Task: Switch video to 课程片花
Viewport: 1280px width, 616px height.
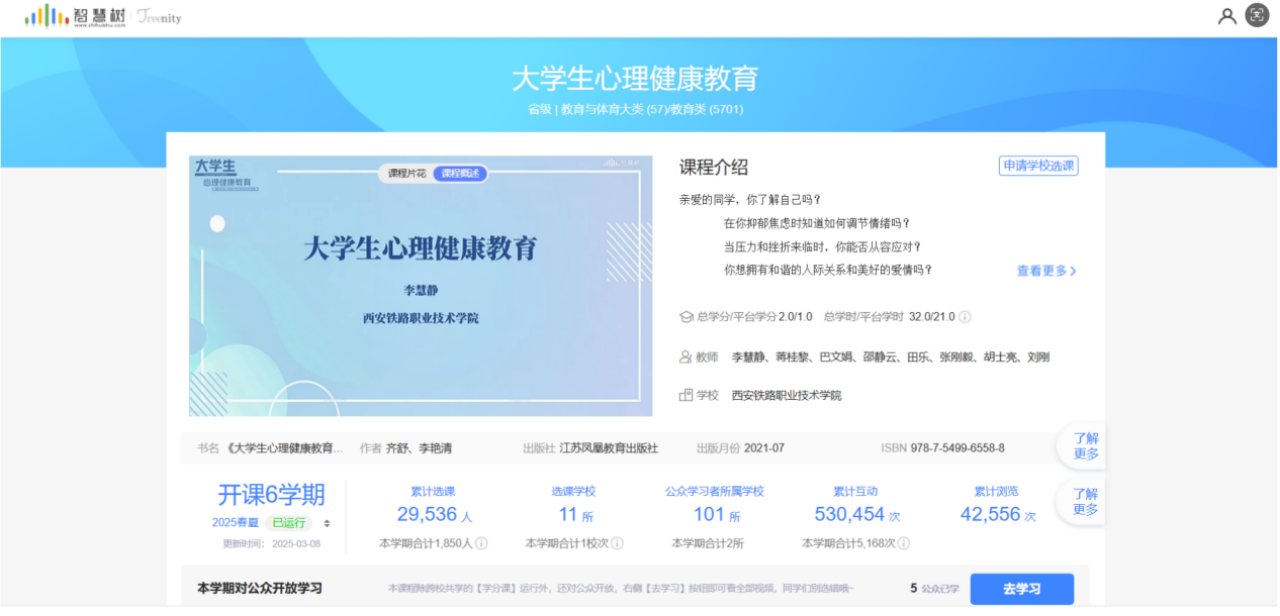Action: 407,173
